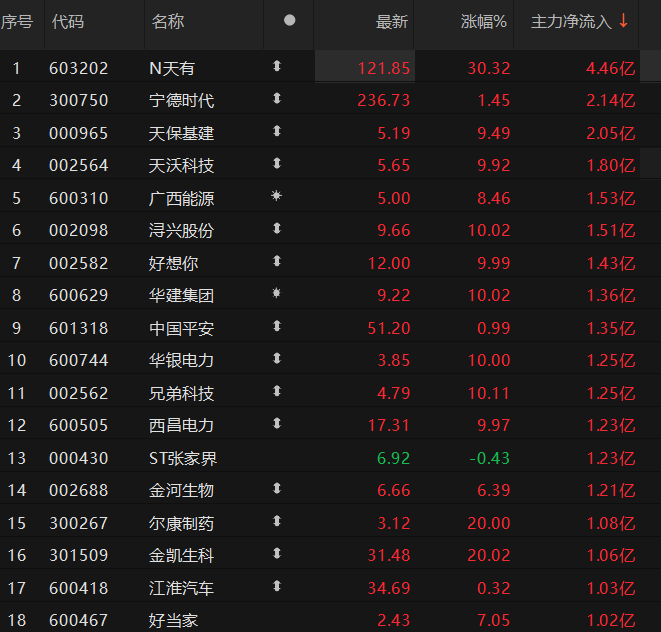Viewport: 661px width, 632px height.
Task: Sort by 最新 price column header
Action: pyautogui.click(x=392, y=22)
